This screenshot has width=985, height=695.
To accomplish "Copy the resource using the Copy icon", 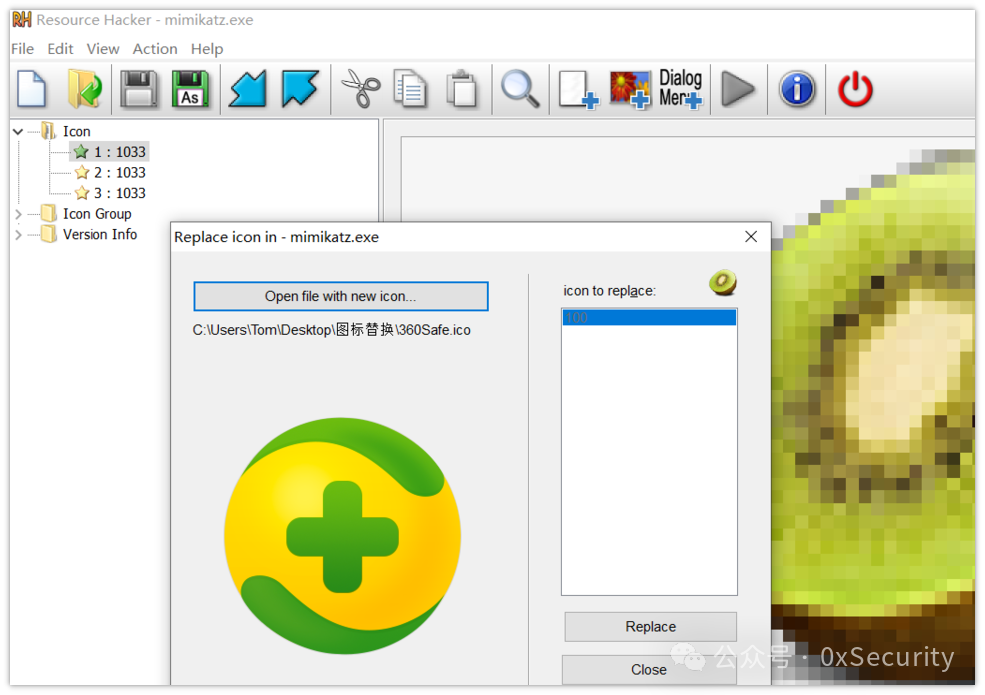I will 410,89.
